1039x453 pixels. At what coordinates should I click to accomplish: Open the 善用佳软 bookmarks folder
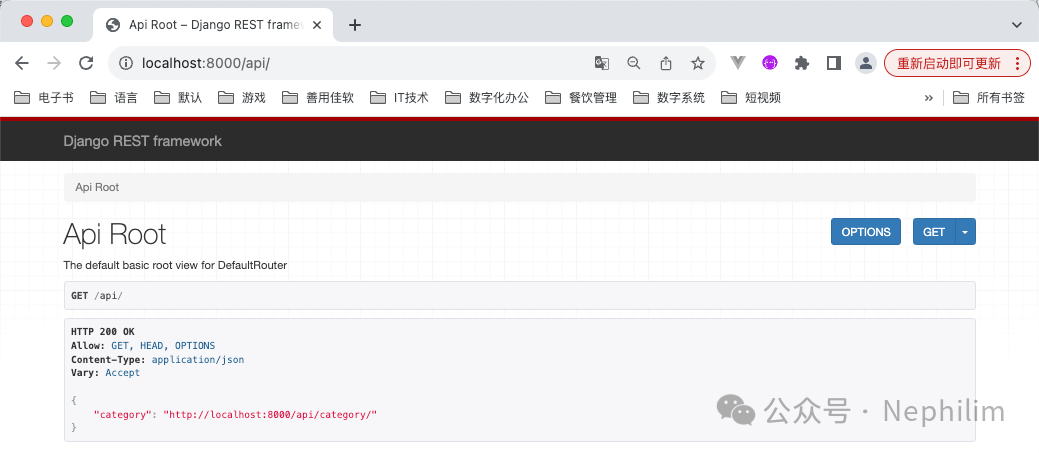point(318,98)
